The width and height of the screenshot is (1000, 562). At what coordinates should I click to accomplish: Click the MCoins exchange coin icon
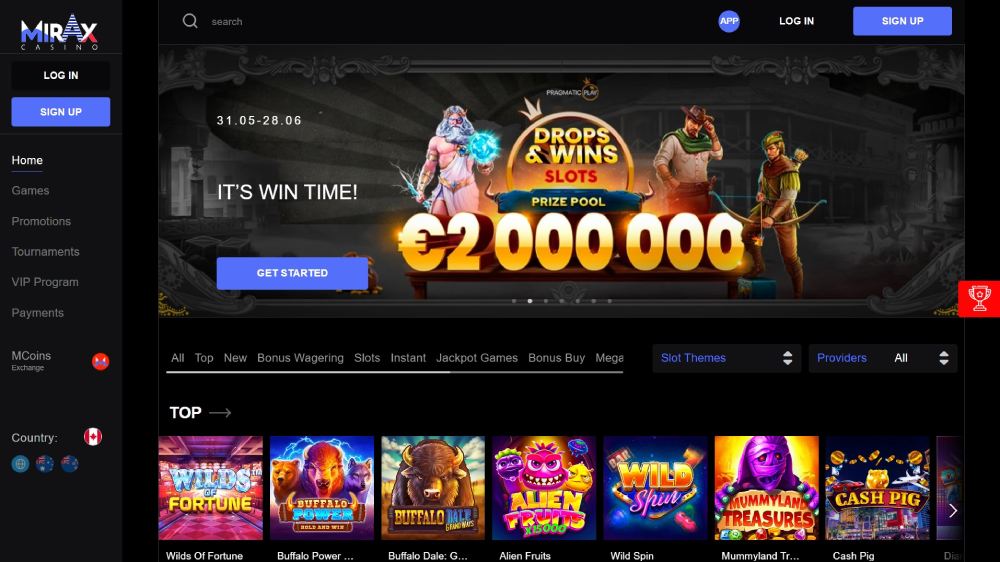[100, 362]
